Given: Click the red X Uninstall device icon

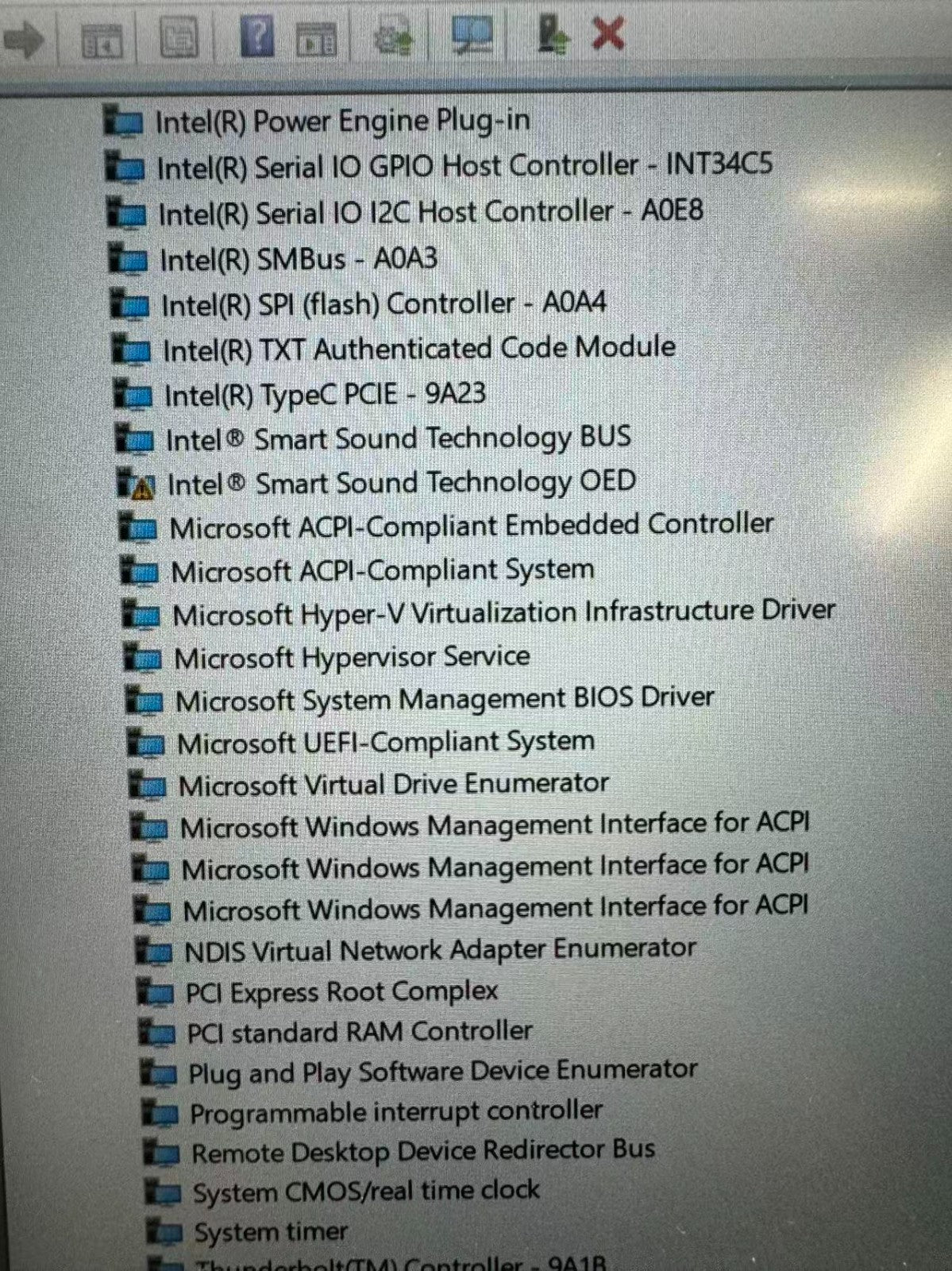Looking at the screenshot, I should click(608, 34).
